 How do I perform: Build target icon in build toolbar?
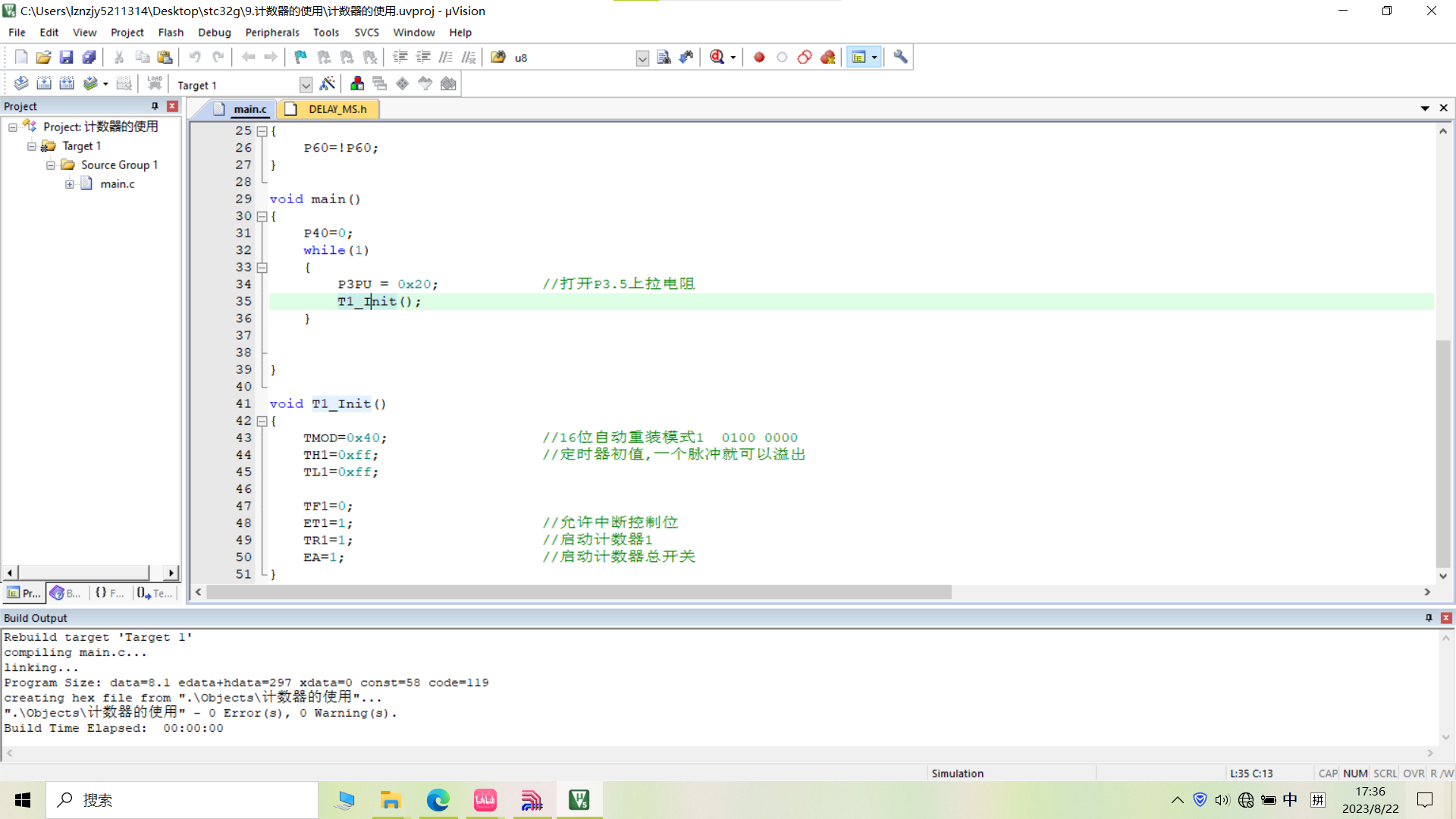click(x=44, y=83)
